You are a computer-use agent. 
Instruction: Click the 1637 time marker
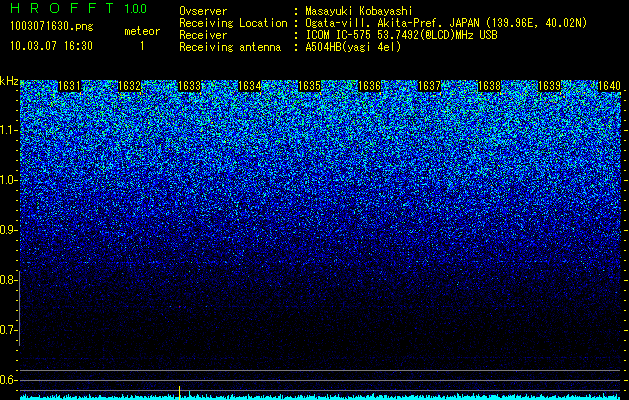coord(429,86)
